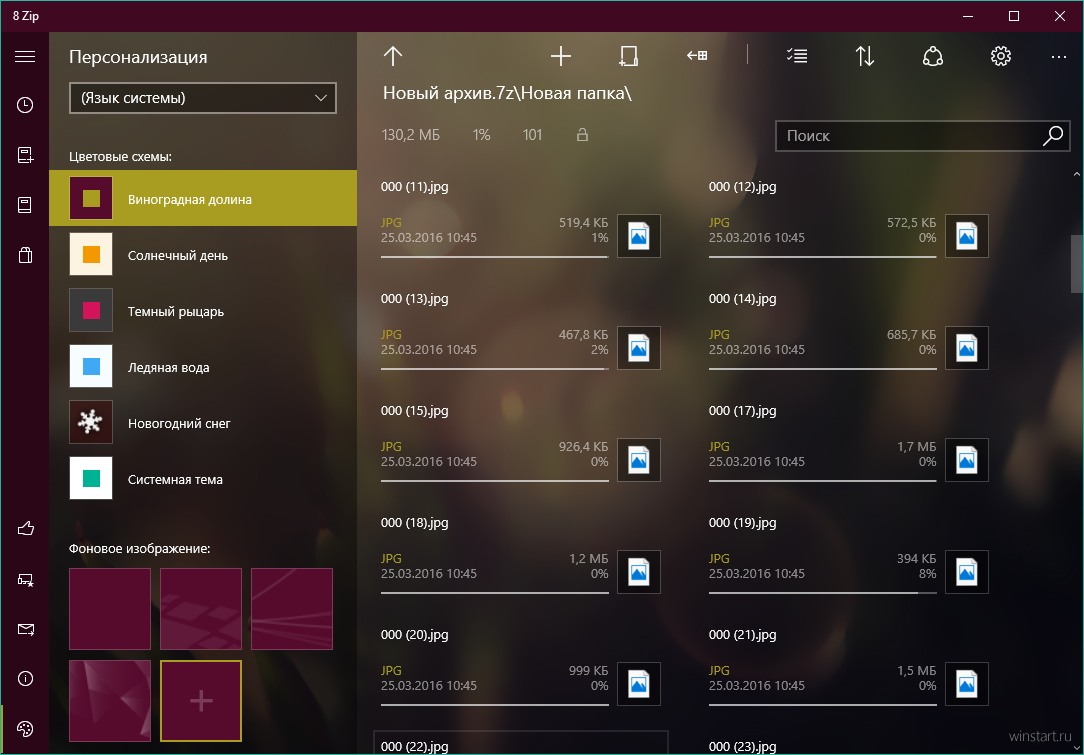Click the image icon of 000 (15).jpg
The width and height of the screenshot is (1084, 755).
click(x=638, y=460)
